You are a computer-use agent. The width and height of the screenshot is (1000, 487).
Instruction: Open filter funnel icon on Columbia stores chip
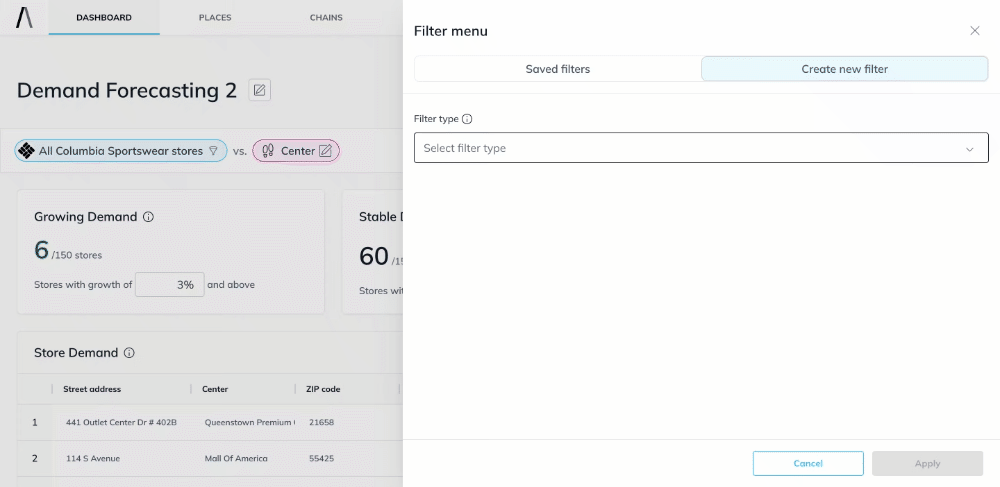point(214,151)
